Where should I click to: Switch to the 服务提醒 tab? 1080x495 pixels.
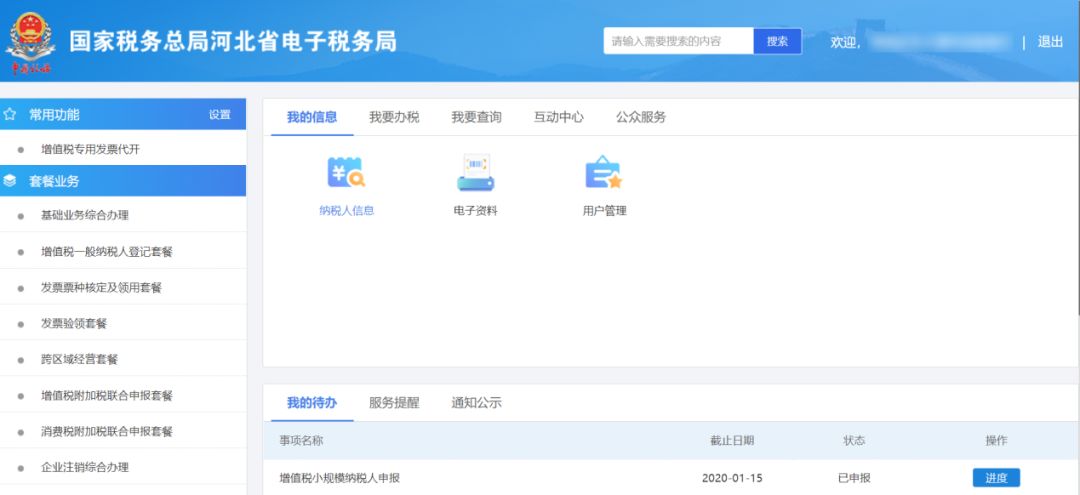coord(394,403)
